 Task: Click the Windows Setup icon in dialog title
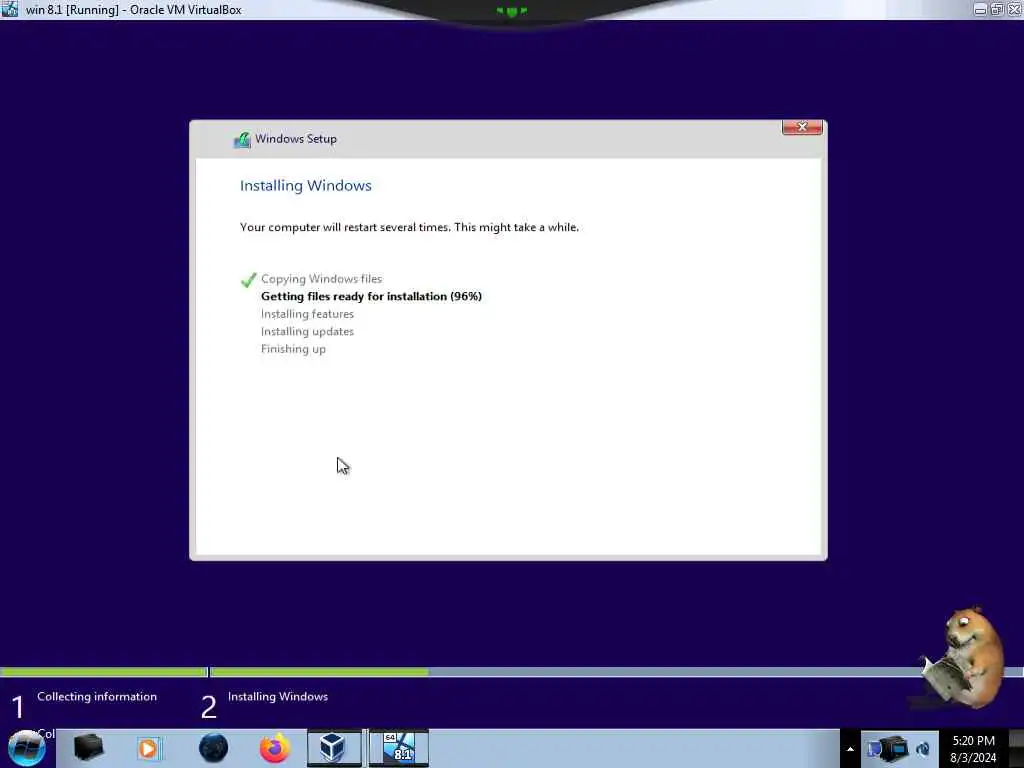point(242,139)
